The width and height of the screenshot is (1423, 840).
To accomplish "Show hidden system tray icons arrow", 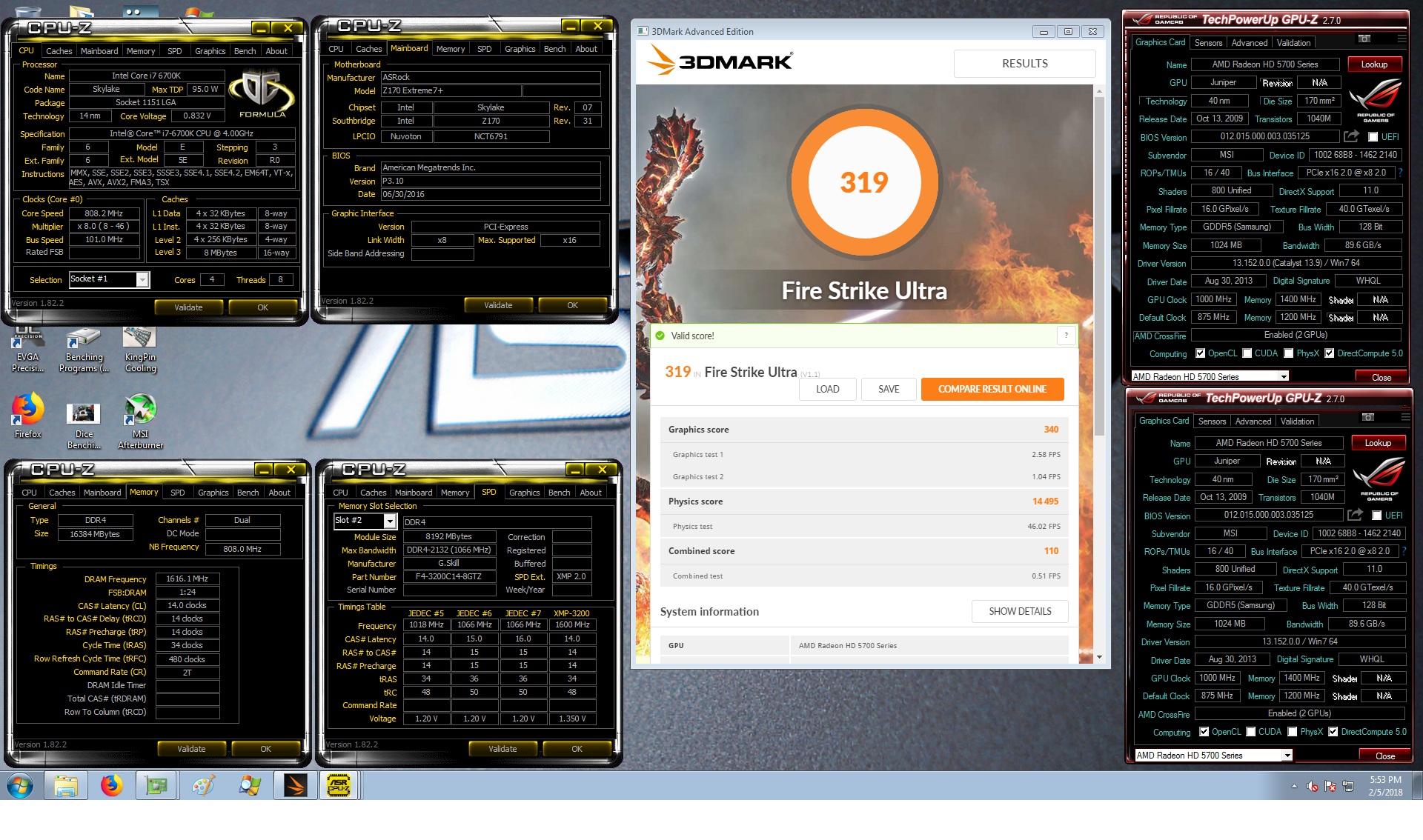I will pyautogui.click(x=1294, y=786).
